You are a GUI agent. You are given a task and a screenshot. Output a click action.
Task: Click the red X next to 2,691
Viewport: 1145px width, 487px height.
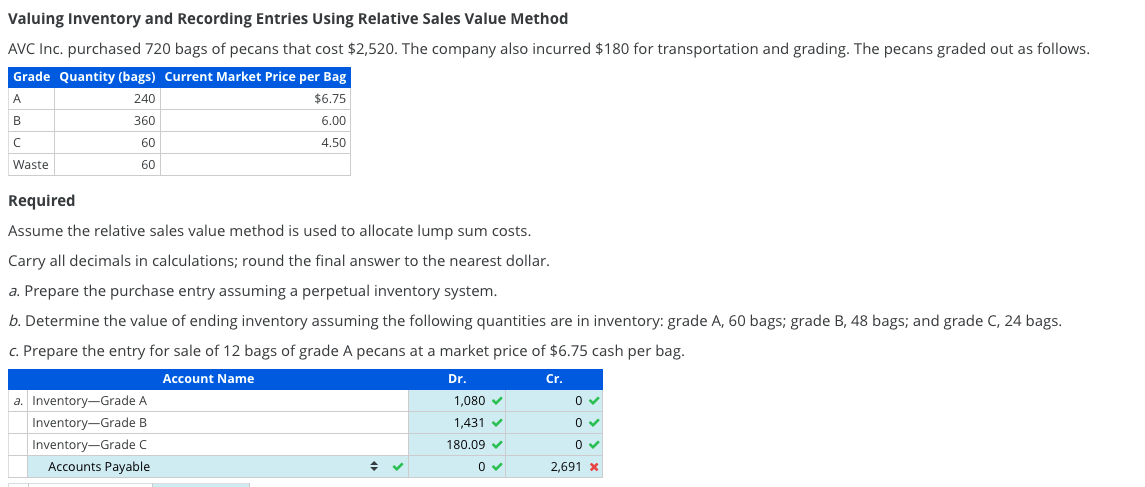(594, 467)
